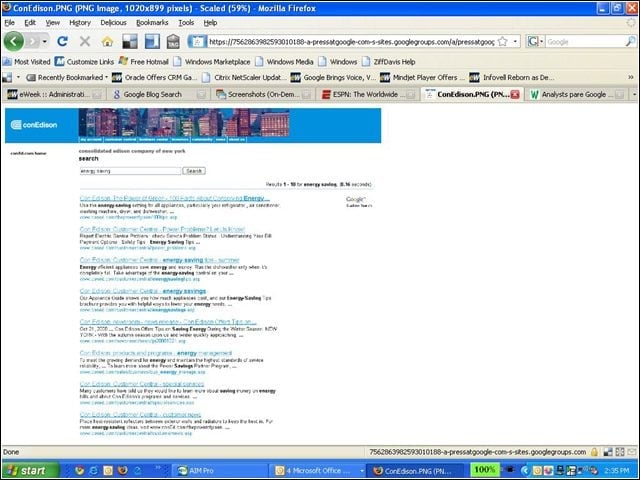Bookmark this page with the star icon

(x=503, y=42)
